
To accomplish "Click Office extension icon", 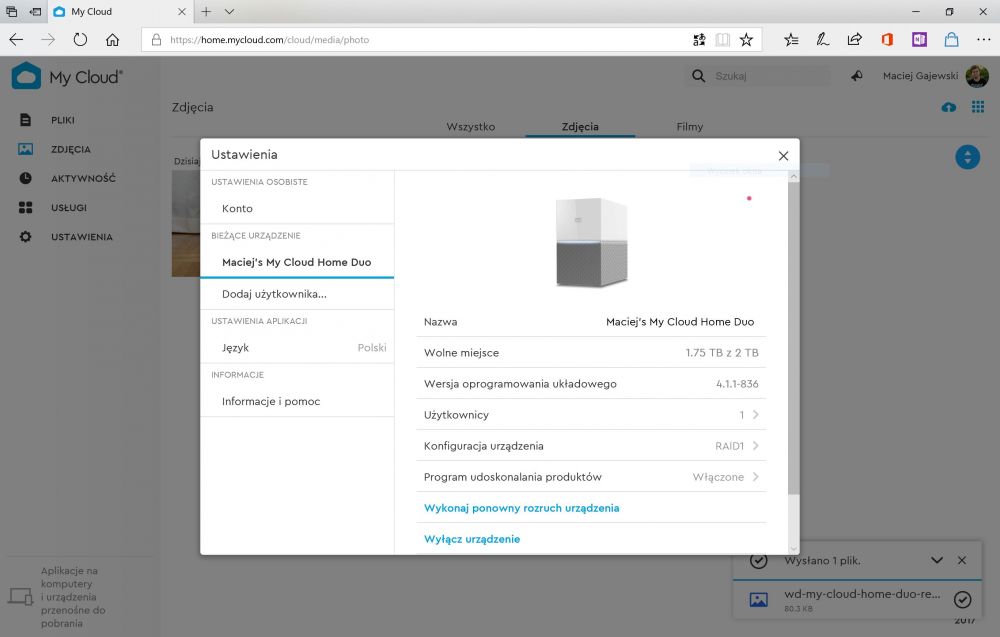I will click(x=887, y=40).
